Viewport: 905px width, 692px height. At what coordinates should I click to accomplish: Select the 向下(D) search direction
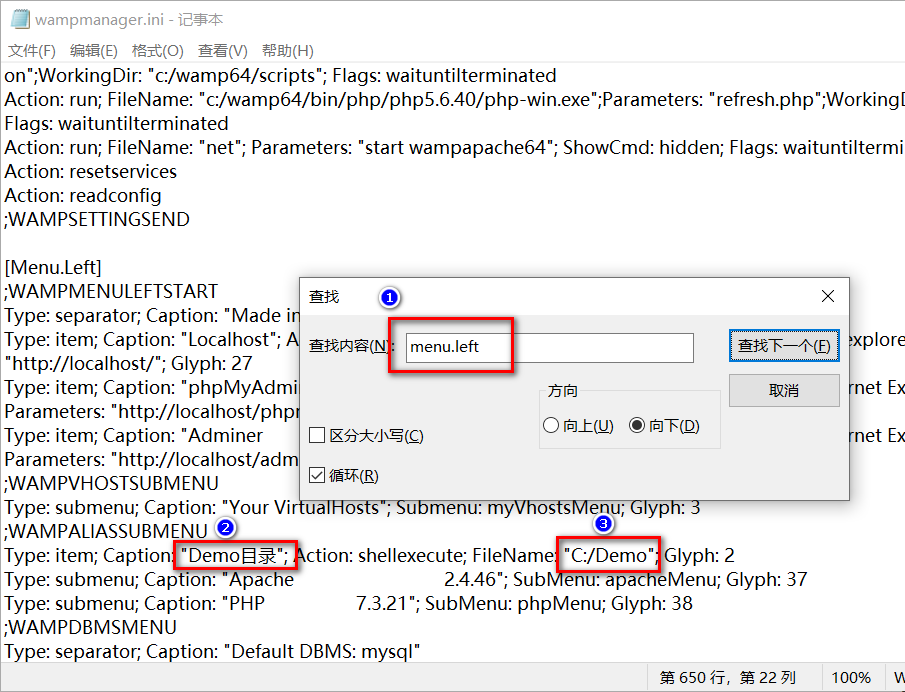[x=637, y=424]
